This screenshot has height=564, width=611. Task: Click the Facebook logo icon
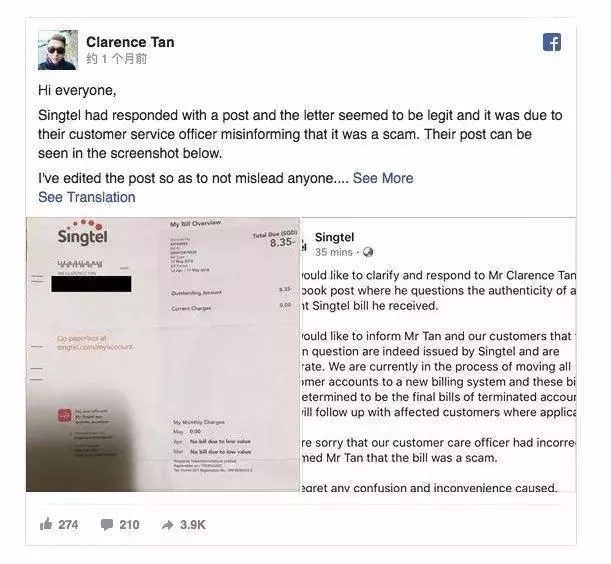552,42
